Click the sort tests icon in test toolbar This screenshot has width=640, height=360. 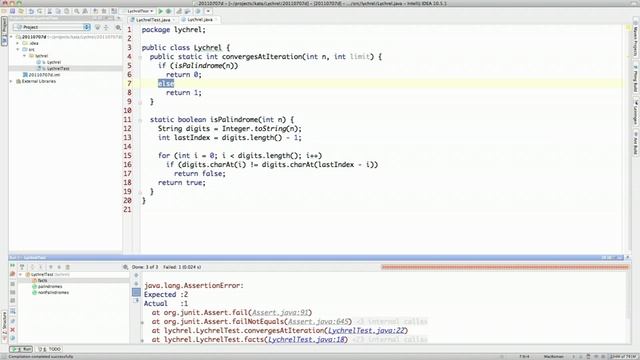[x=22, y=267]
